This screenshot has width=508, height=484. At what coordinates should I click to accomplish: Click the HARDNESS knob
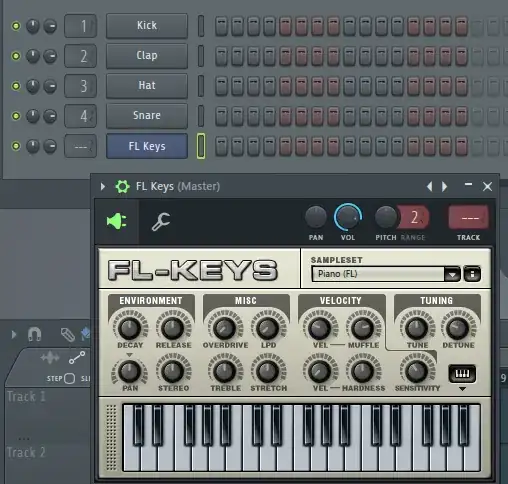pos(363,371)
